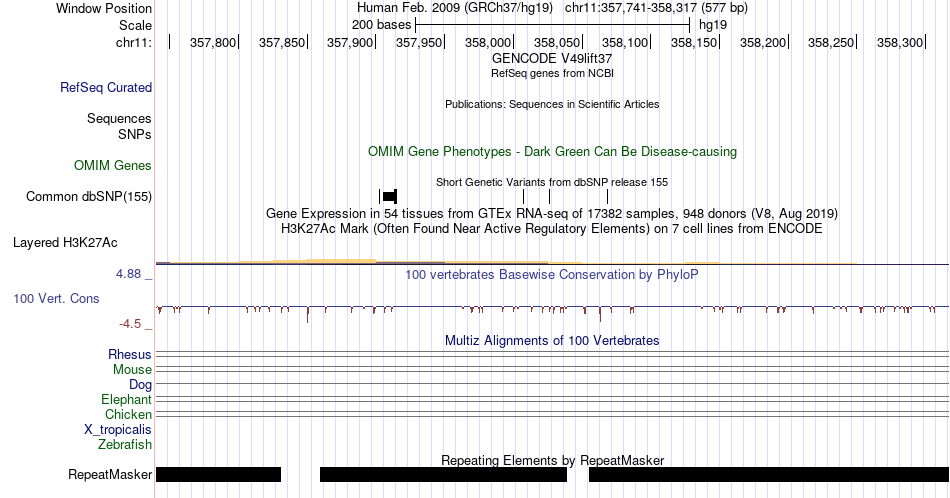
Task: Click the H3K27Ac Mark ENCODE track title
Action: [x=552, y=228]
